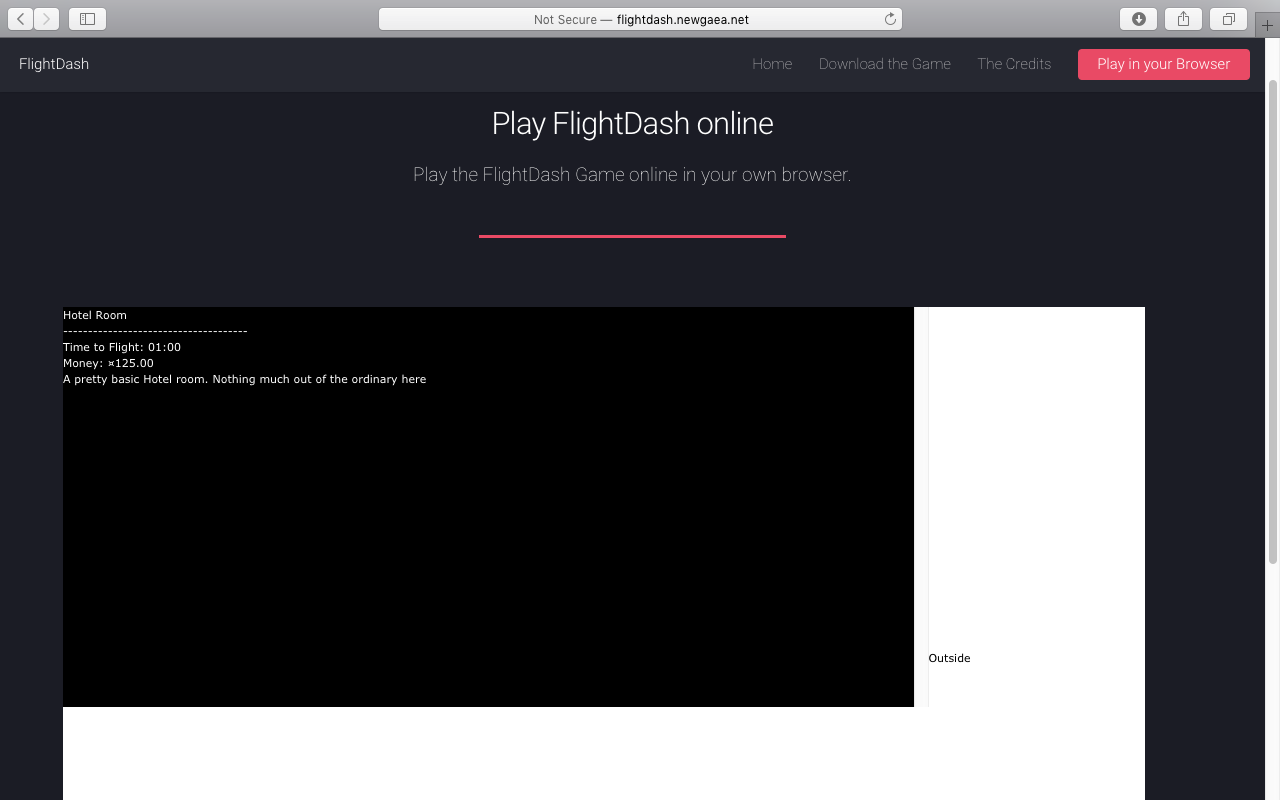Viewport: 1280px width, 800px height.
Task: Click Play in your Browser button
Action: (x=1164, y=64)
